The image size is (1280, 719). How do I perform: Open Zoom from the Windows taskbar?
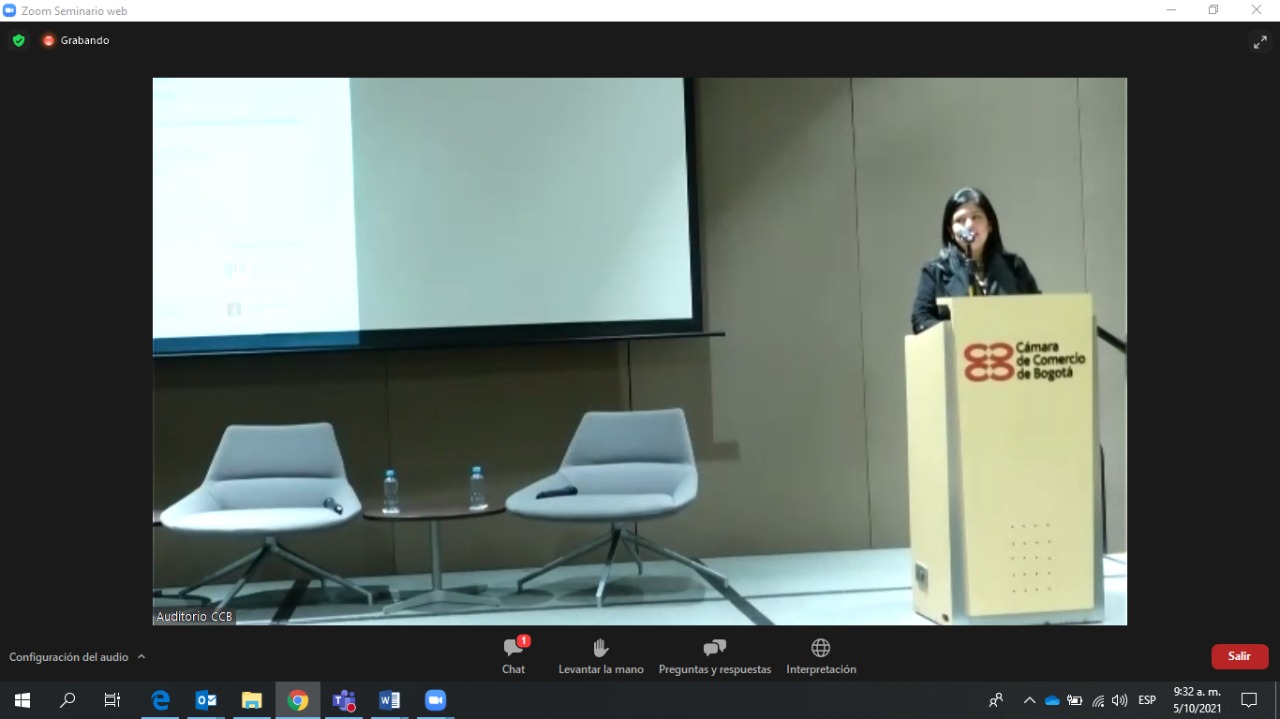click(435, 700)
